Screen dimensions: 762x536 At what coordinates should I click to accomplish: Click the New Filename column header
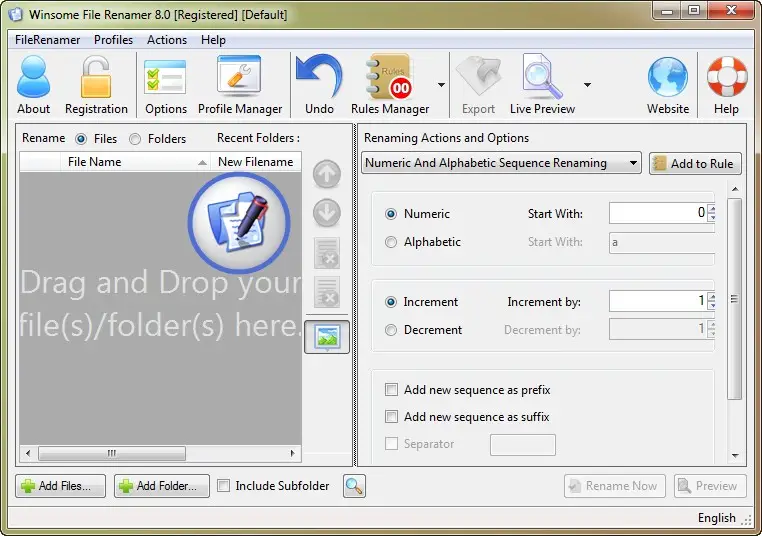tap(256, 162)
